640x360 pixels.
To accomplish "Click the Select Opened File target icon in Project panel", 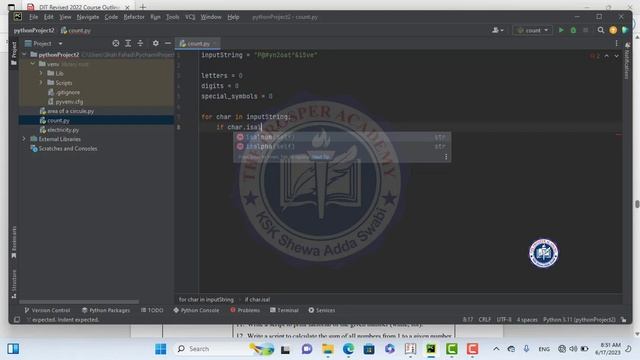I will tap(116, 43).
